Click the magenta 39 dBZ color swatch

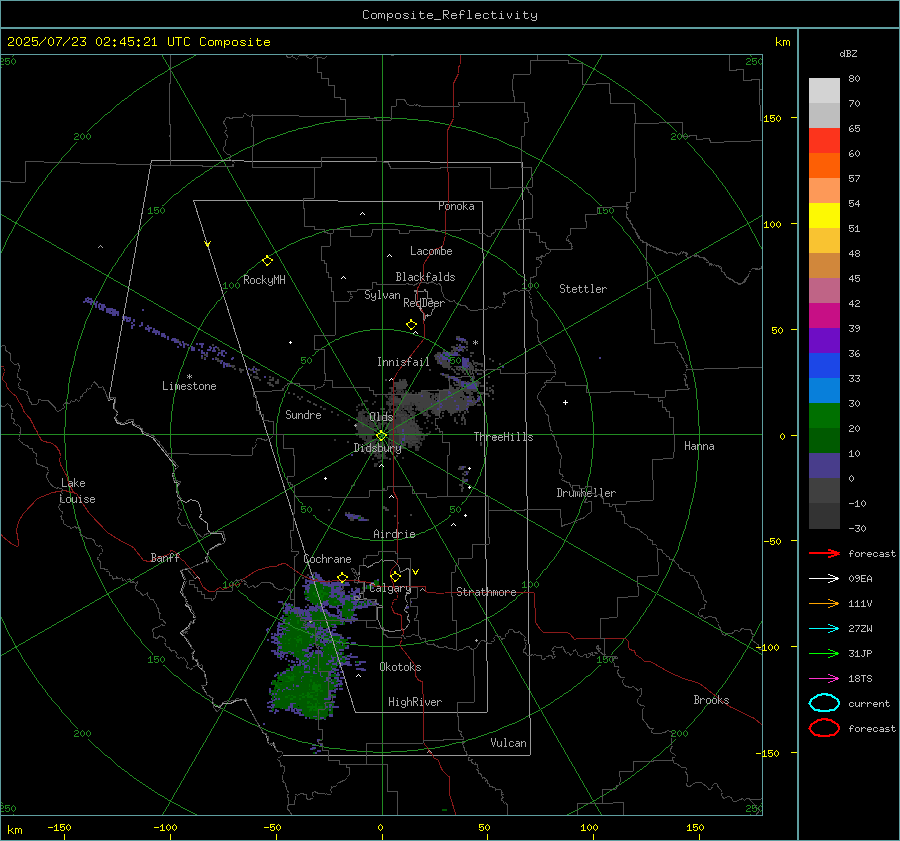(824, 315)
